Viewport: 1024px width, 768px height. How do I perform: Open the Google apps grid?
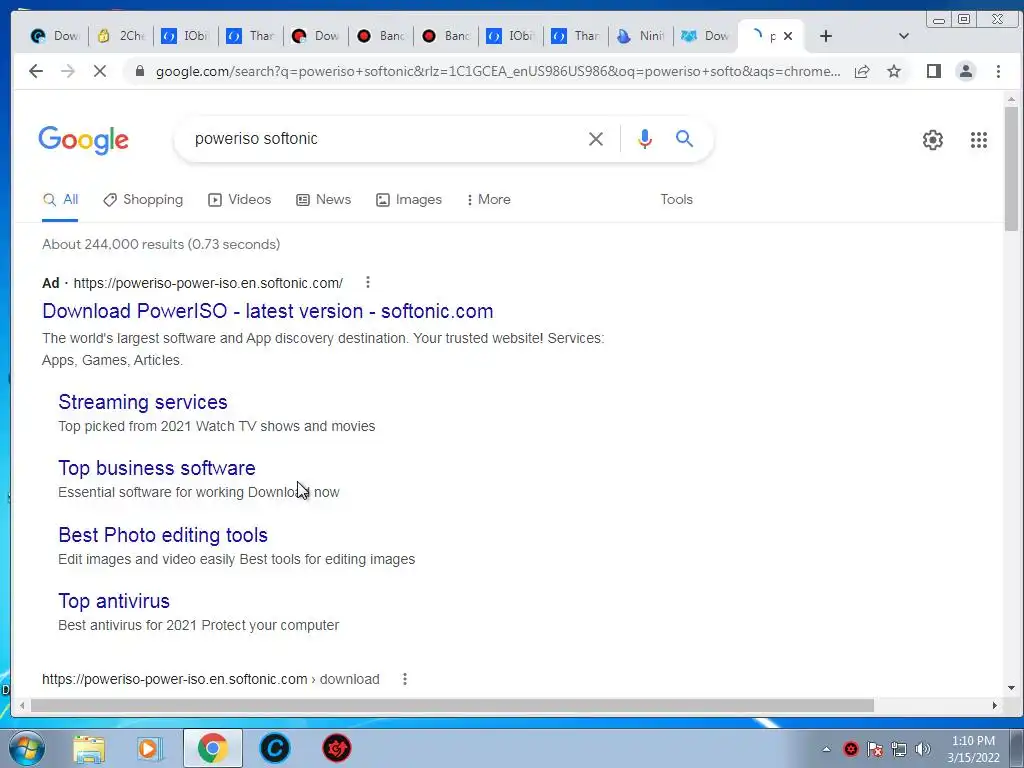coord(978,139)
